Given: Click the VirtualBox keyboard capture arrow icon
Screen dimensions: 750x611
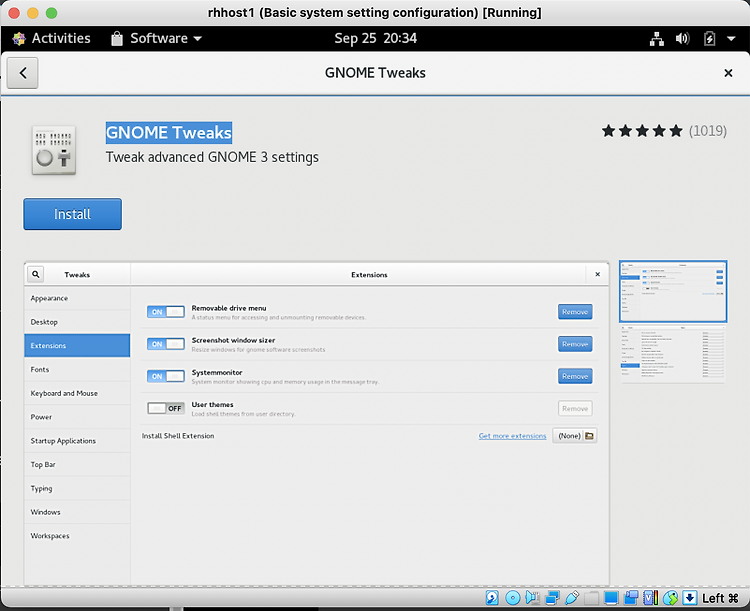Looking at the screenshot, I should pyautogui.click(x=690, y=598).
